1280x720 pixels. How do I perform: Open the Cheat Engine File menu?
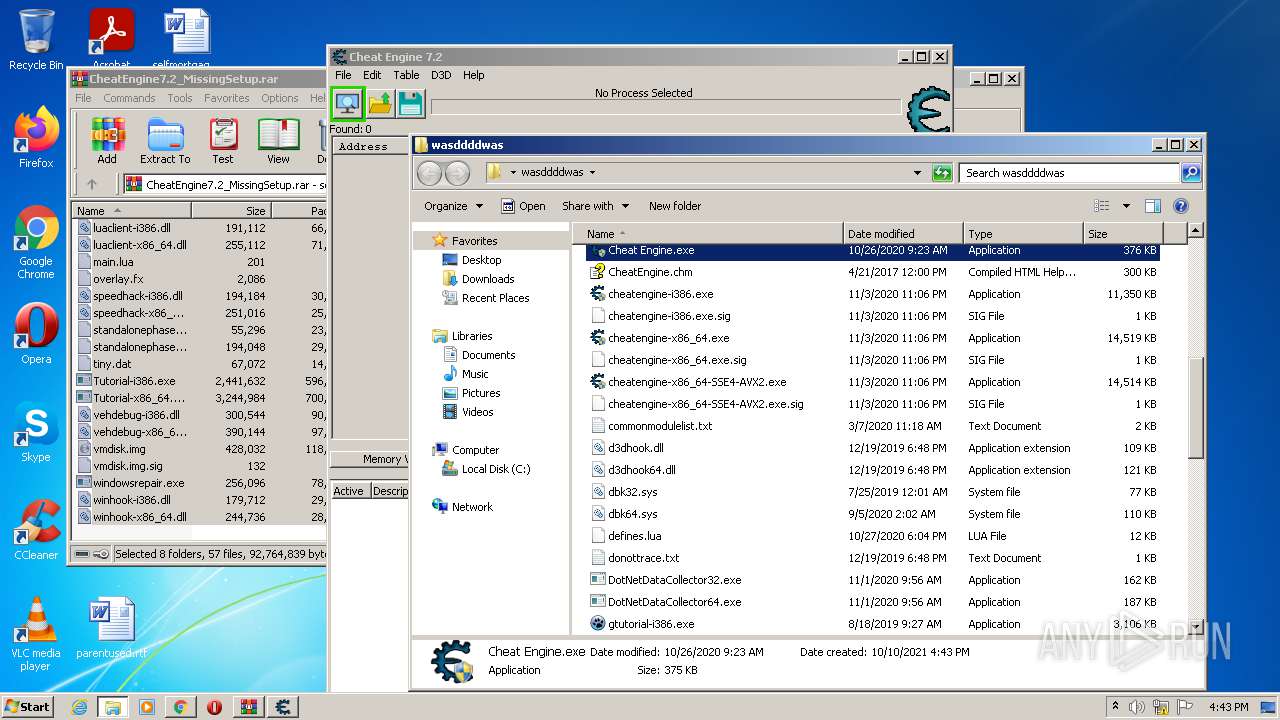tap(343, 75)
